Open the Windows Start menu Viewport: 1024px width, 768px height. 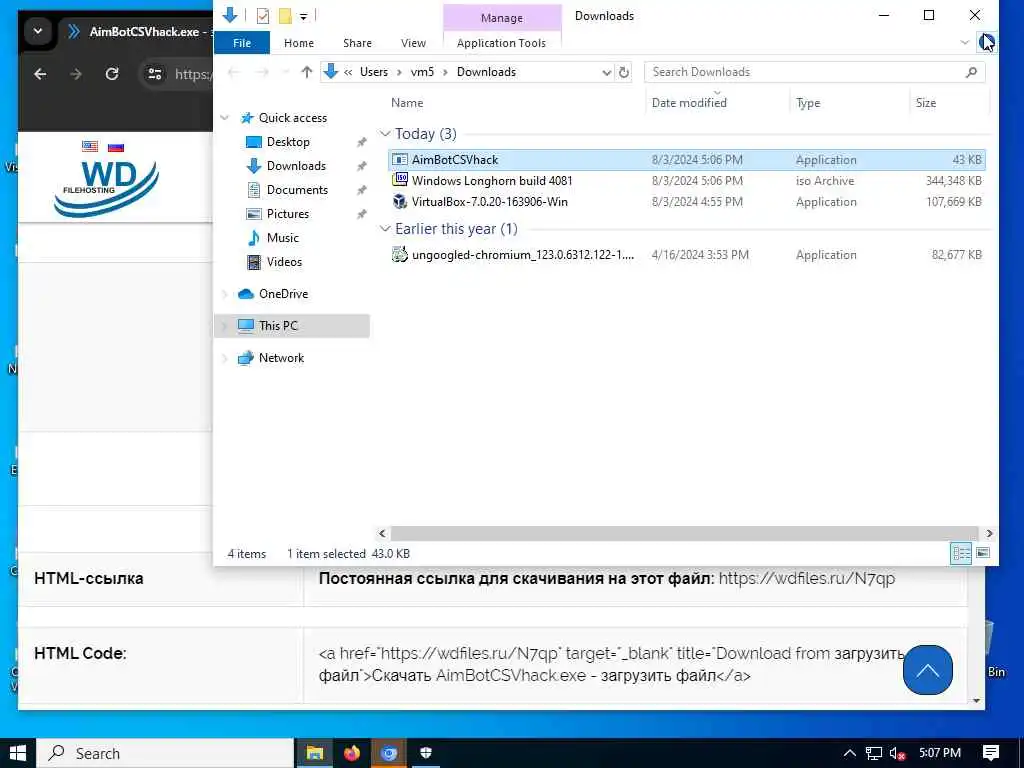pos(18,753)
